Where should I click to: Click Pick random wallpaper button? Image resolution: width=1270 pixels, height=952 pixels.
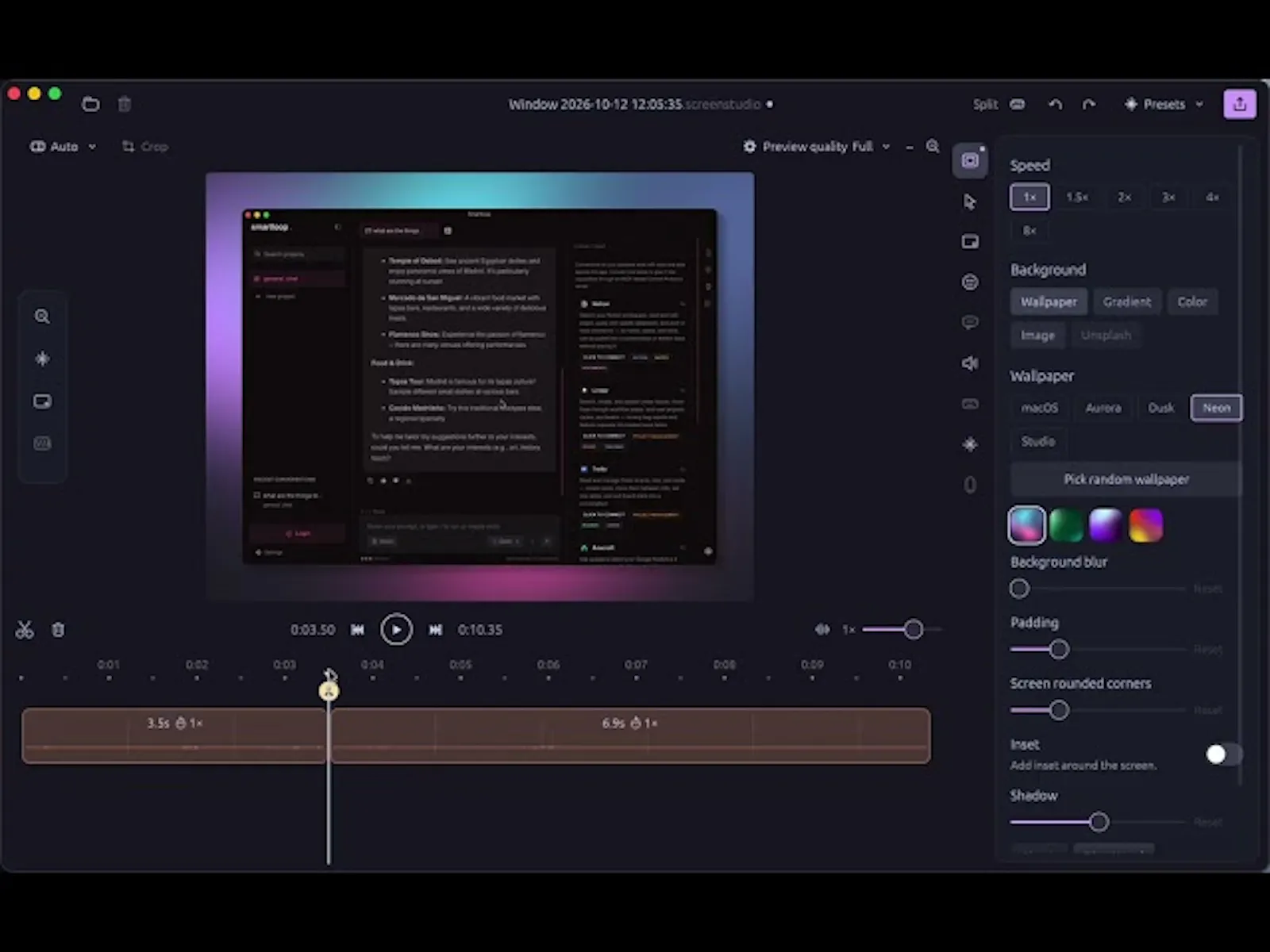point(1126,479)
